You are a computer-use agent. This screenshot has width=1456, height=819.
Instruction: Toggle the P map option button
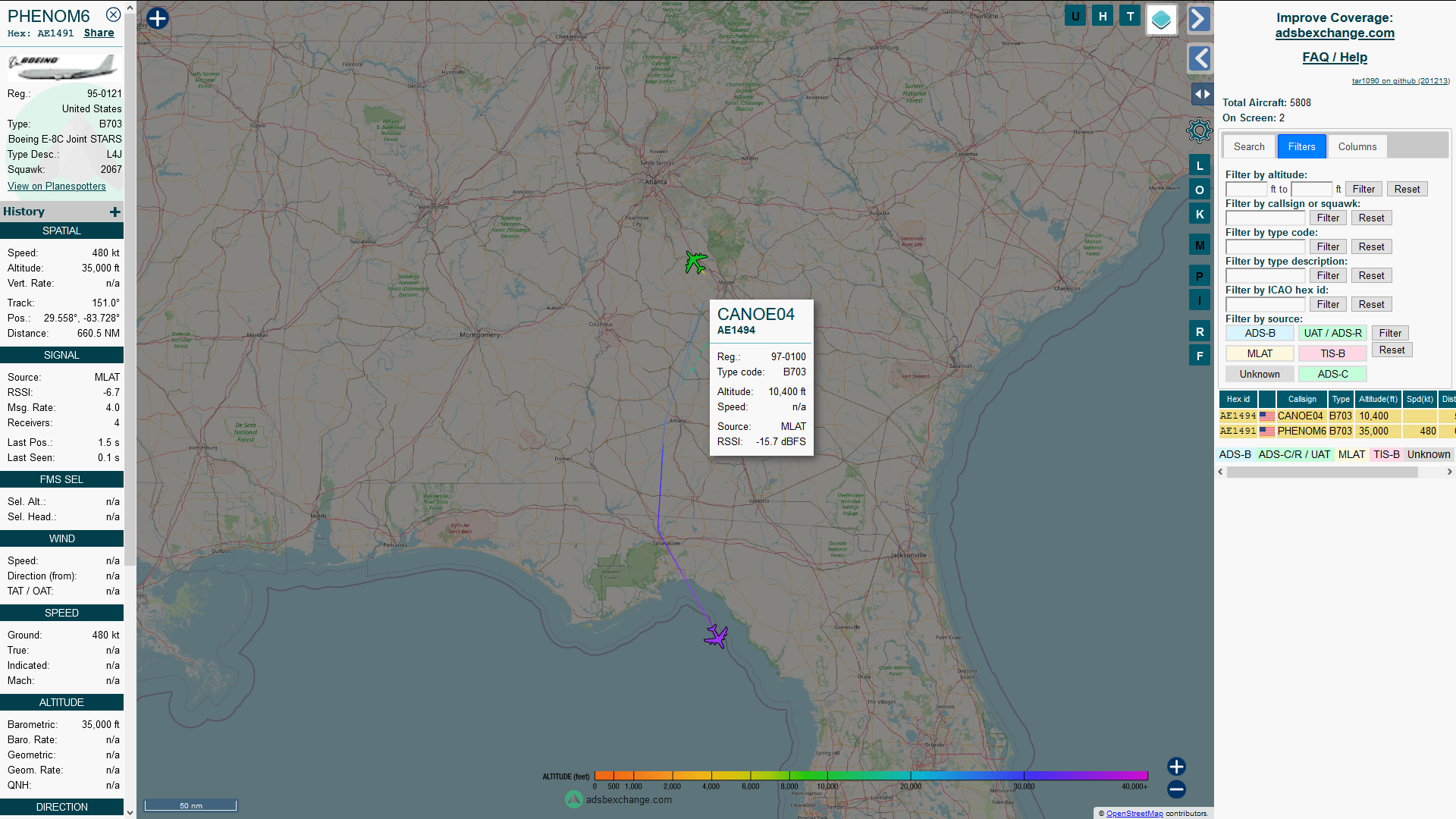tap(1200, 276)
